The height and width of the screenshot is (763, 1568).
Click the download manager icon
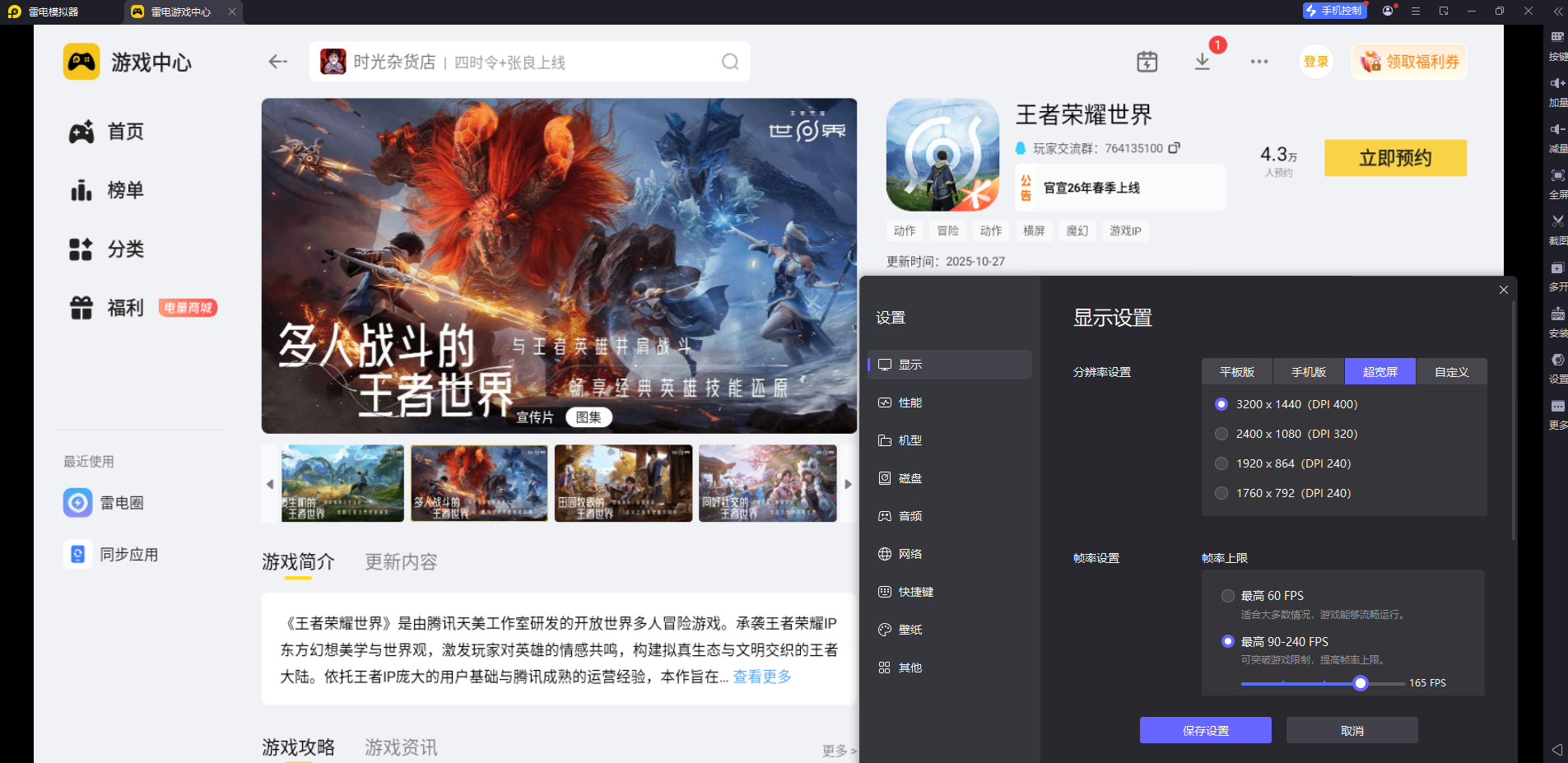click(x=1203, y=62)
